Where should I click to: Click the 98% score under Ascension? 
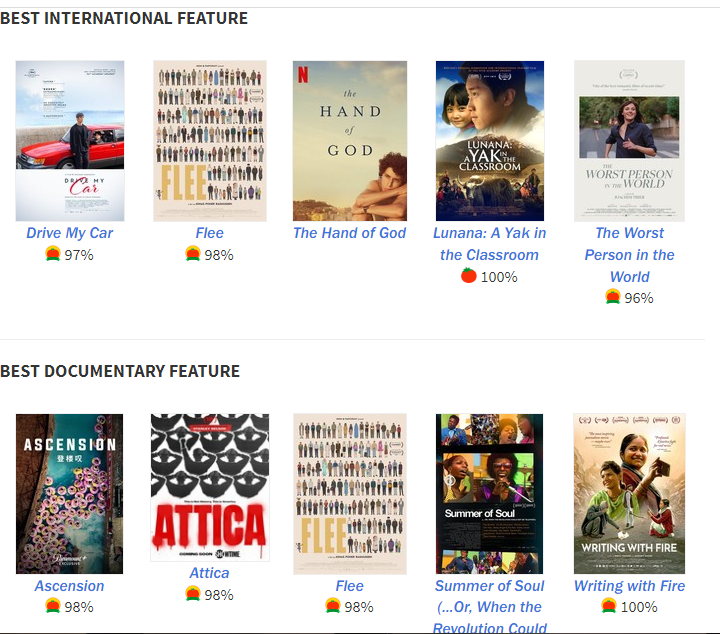click(x=79, y=607)
